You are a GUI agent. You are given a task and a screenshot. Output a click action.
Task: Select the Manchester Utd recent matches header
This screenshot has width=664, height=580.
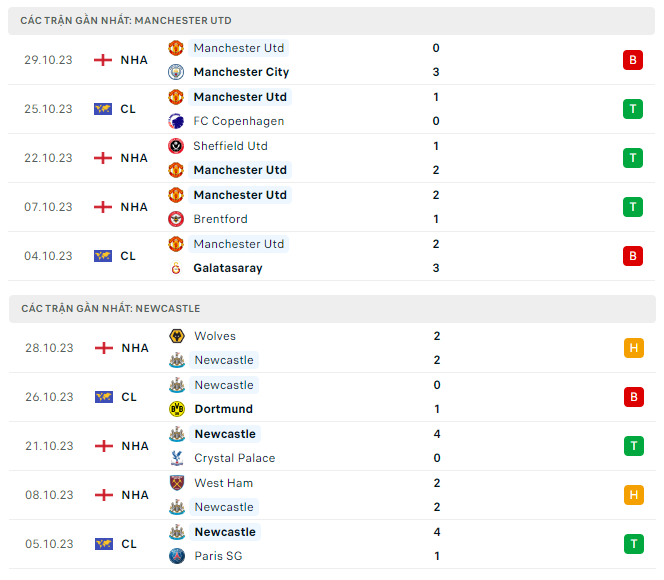[126, 20]
